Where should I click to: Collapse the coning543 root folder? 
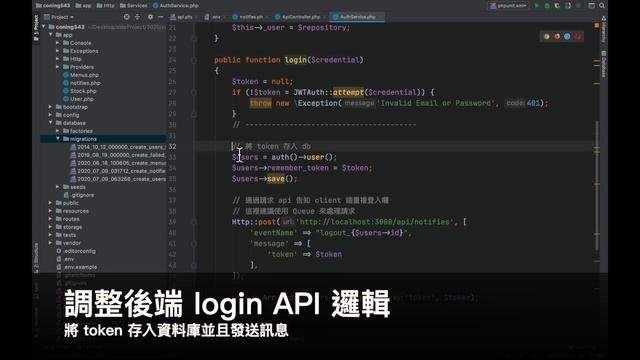[44, 27]
